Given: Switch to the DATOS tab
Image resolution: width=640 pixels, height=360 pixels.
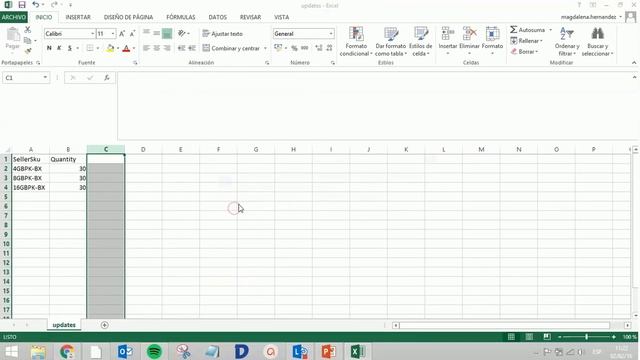Looking at the screenshot, I should tap(218, 17).
